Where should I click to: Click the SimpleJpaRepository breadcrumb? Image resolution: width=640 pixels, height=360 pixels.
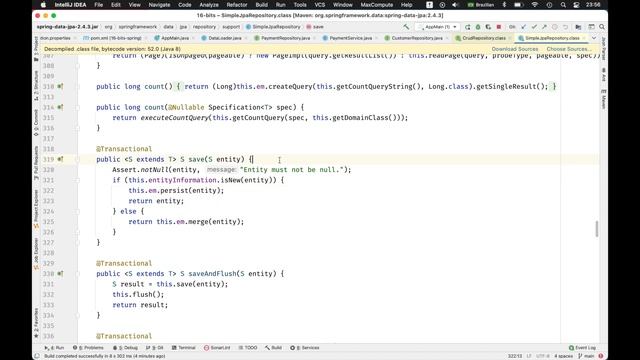(273, 27)
